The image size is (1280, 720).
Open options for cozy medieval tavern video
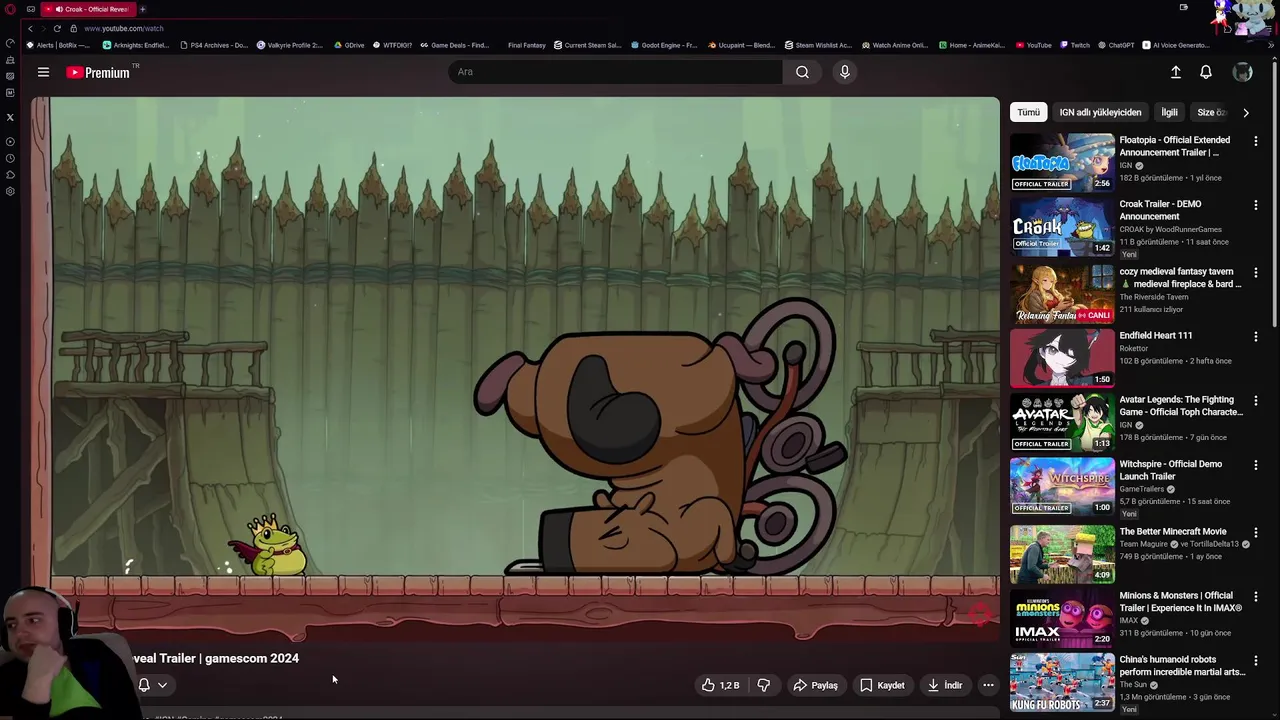point(1256,272)
